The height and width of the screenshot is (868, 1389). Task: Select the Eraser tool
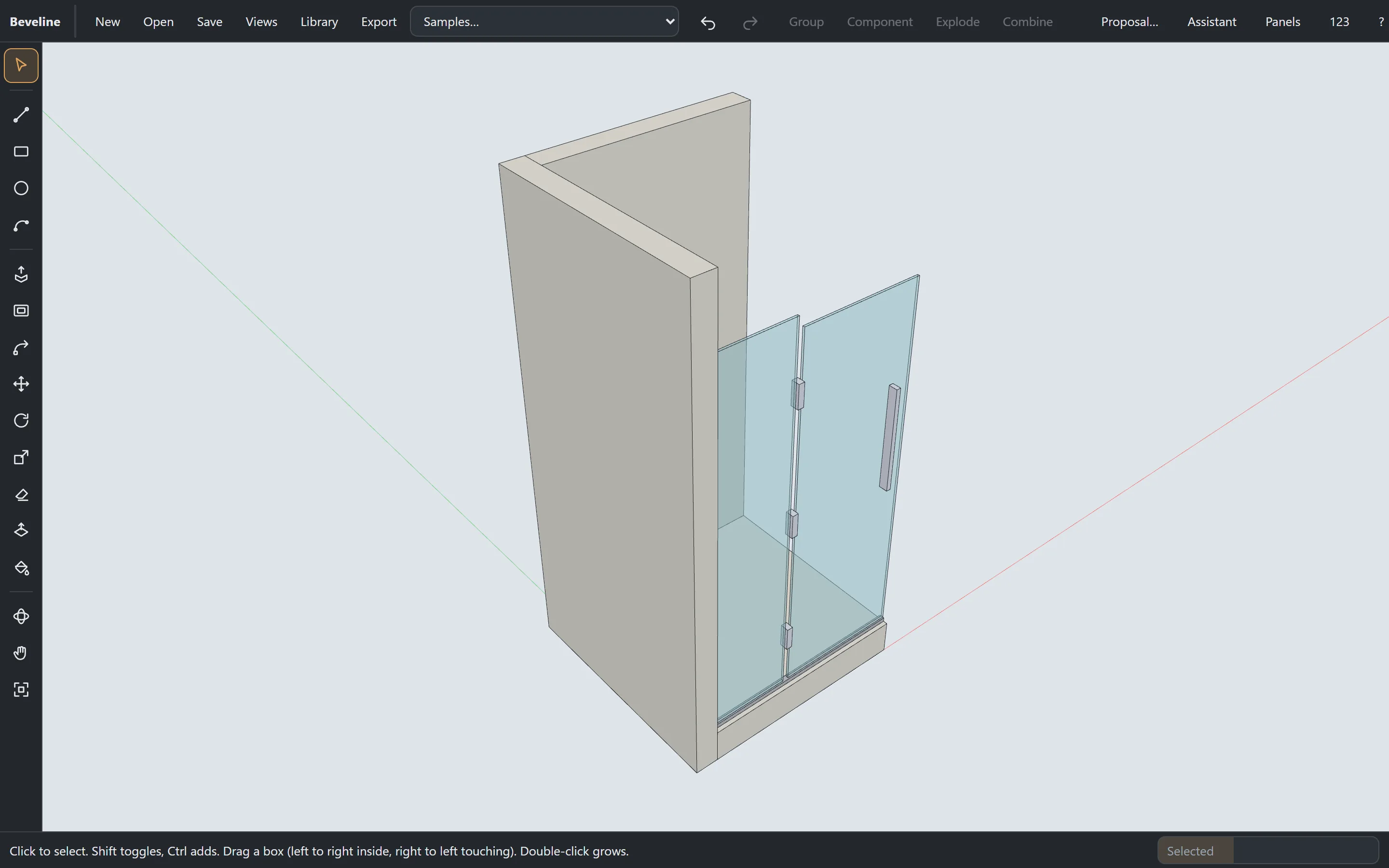coord(21,494)
